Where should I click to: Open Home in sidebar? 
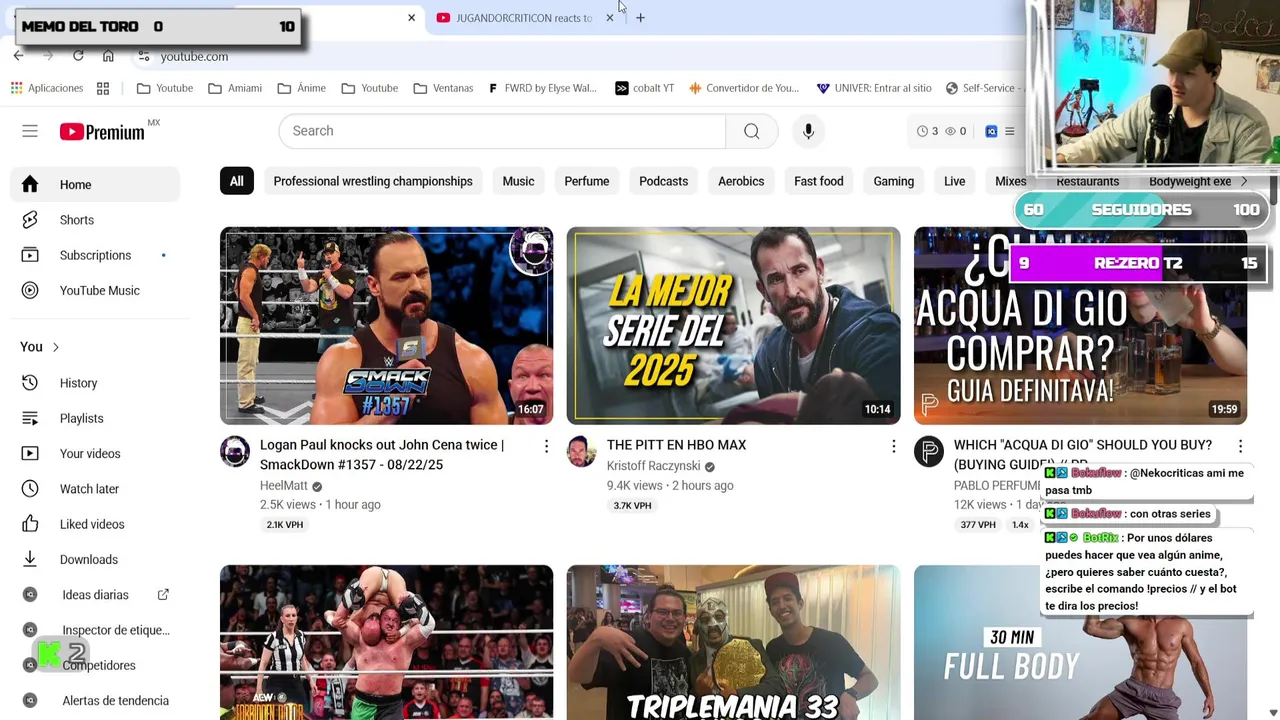click(95, 185)
